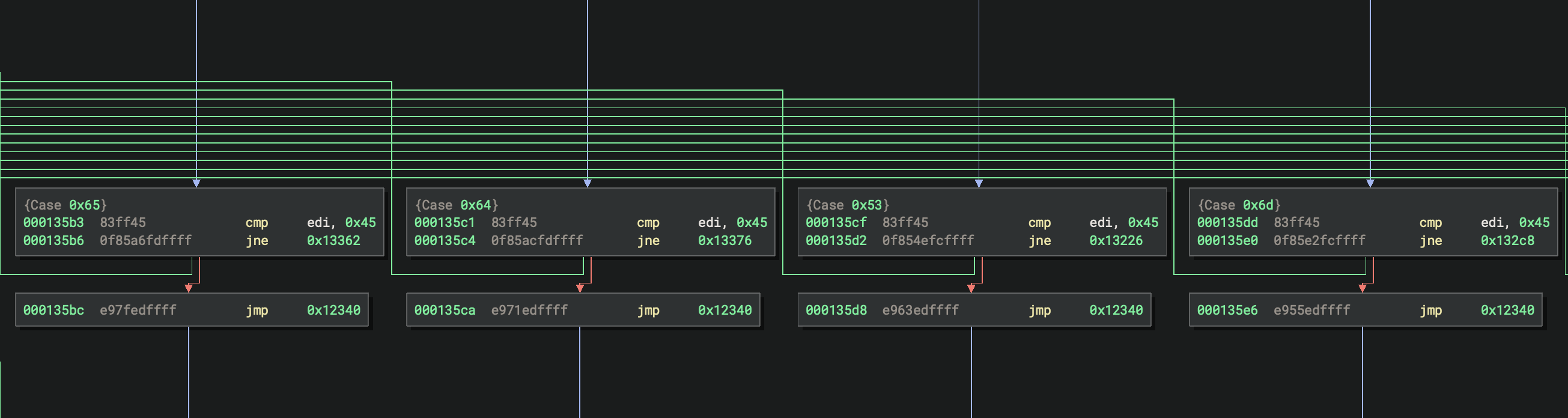Image resolution: width=1568 pixels, height=418 pixels.
Task: Click jmp mnemonic at 000135ca
Action: click(648, 310)
